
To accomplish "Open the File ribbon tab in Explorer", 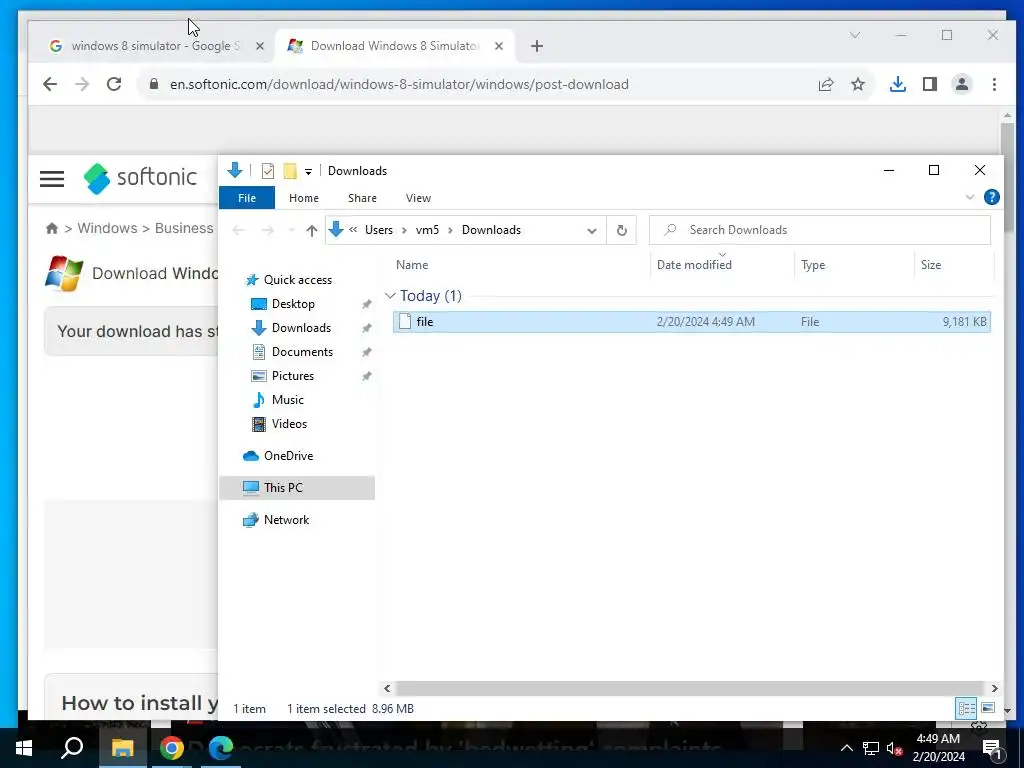I will [x=247, y=198].
